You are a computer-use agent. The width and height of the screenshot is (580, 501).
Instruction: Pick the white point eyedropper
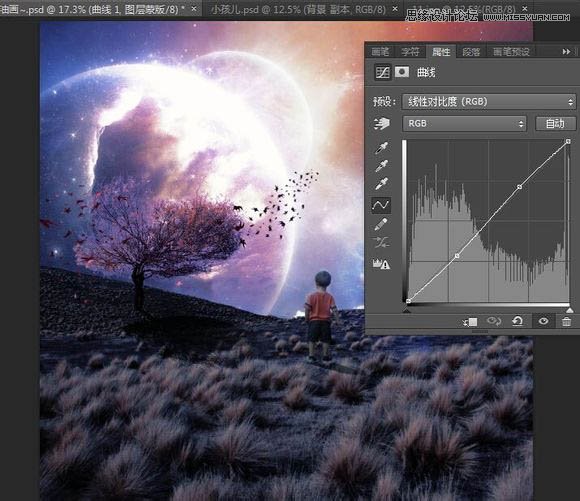pyautogui.click(x=382, y=184)
